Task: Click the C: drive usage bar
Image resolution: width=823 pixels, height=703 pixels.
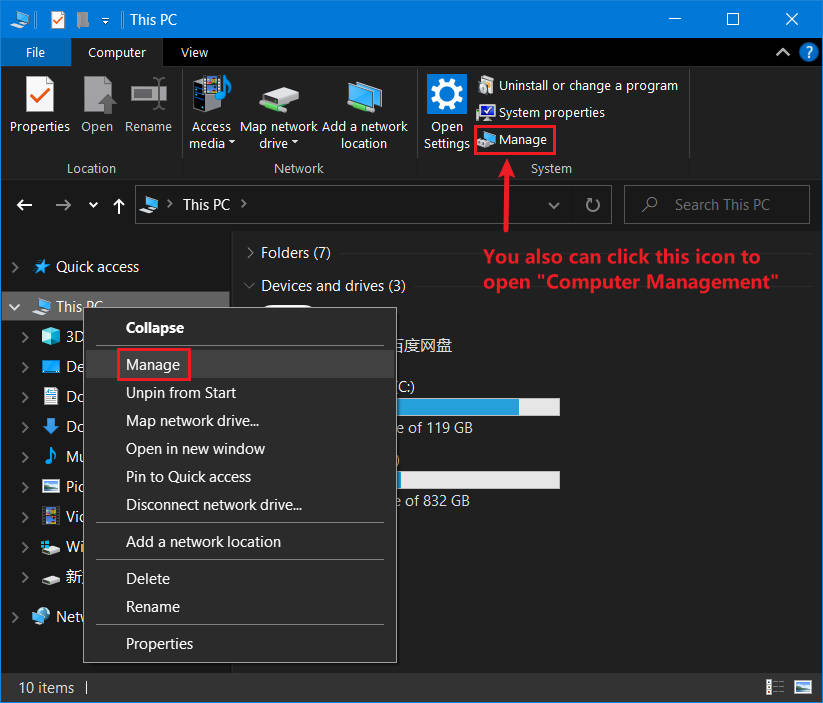Action: (x=478, y=407)
